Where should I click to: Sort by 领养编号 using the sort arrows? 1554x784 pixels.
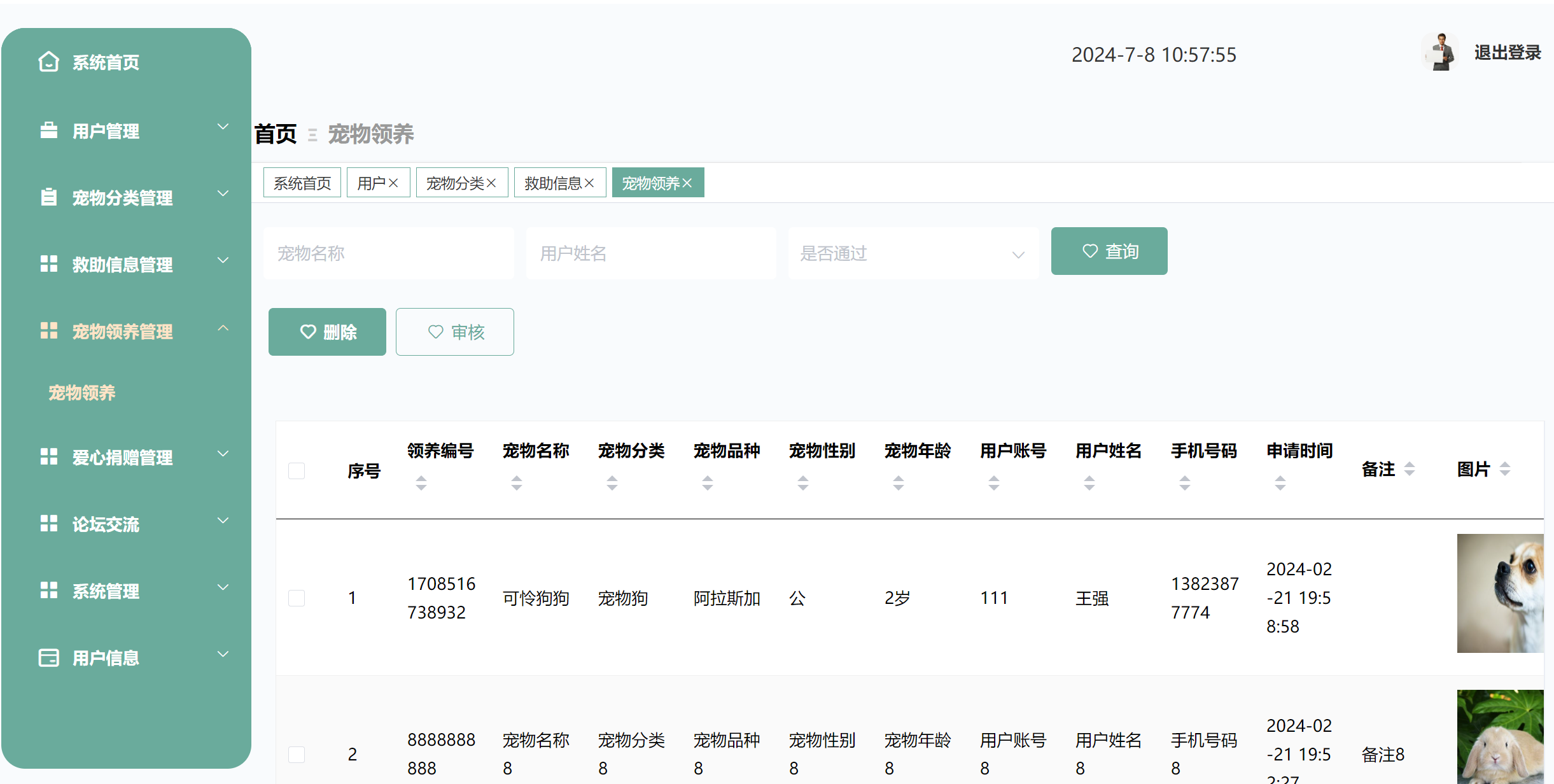click(421, 483)
